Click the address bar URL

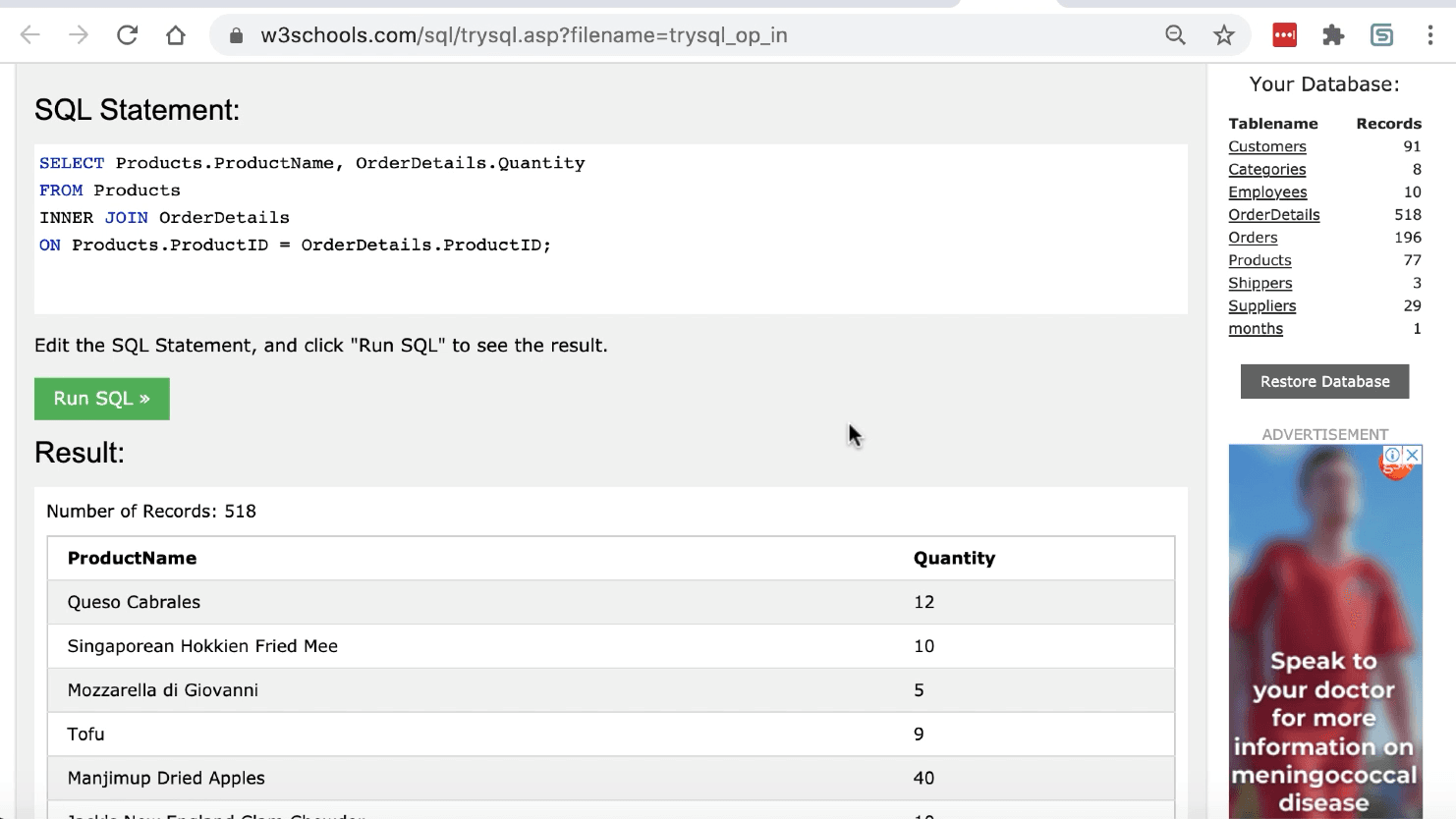tap(524, 35)
